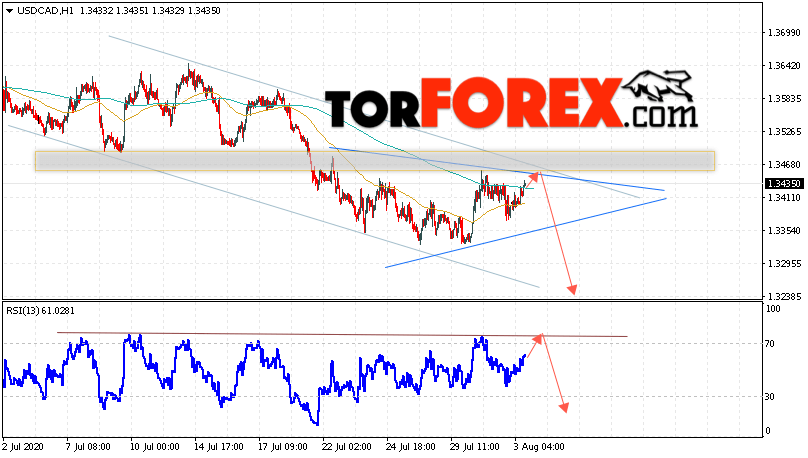Click the 1.36420 price axis label
Viewport: 808px width, 458px height.
(x=784, y=66)
